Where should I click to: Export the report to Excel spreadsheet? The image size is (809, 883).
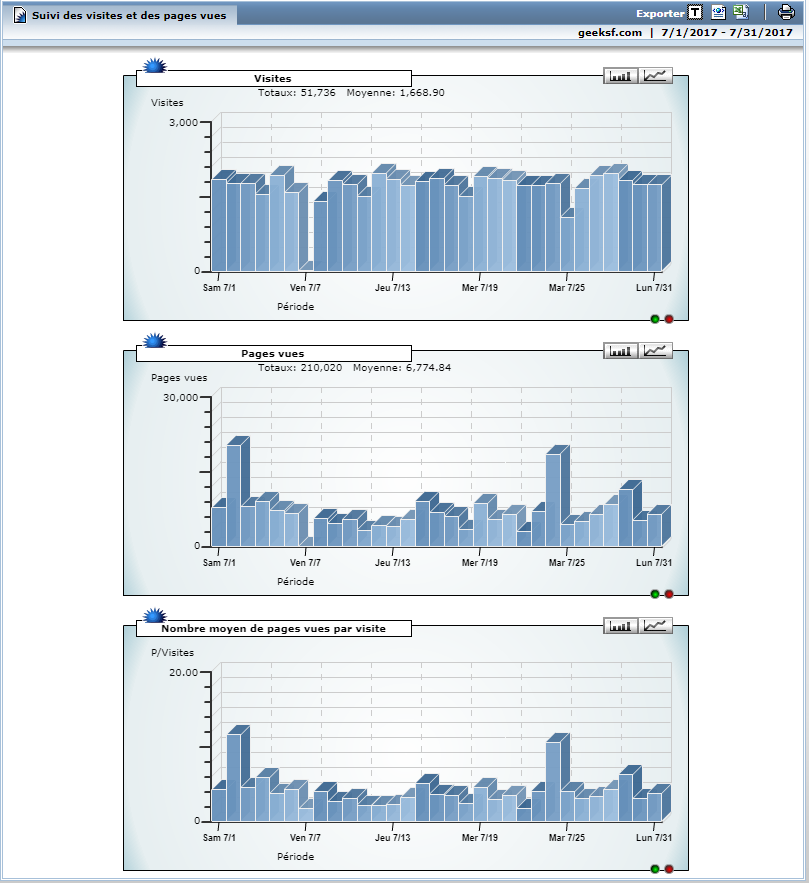tap(741, 12)
